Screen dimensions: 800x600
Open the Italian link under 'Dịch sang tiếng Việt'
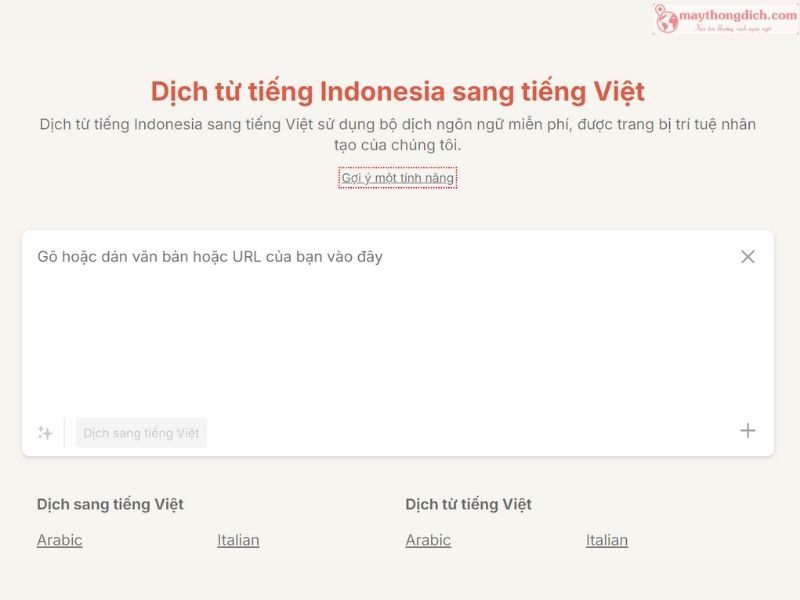click(237, 540)
